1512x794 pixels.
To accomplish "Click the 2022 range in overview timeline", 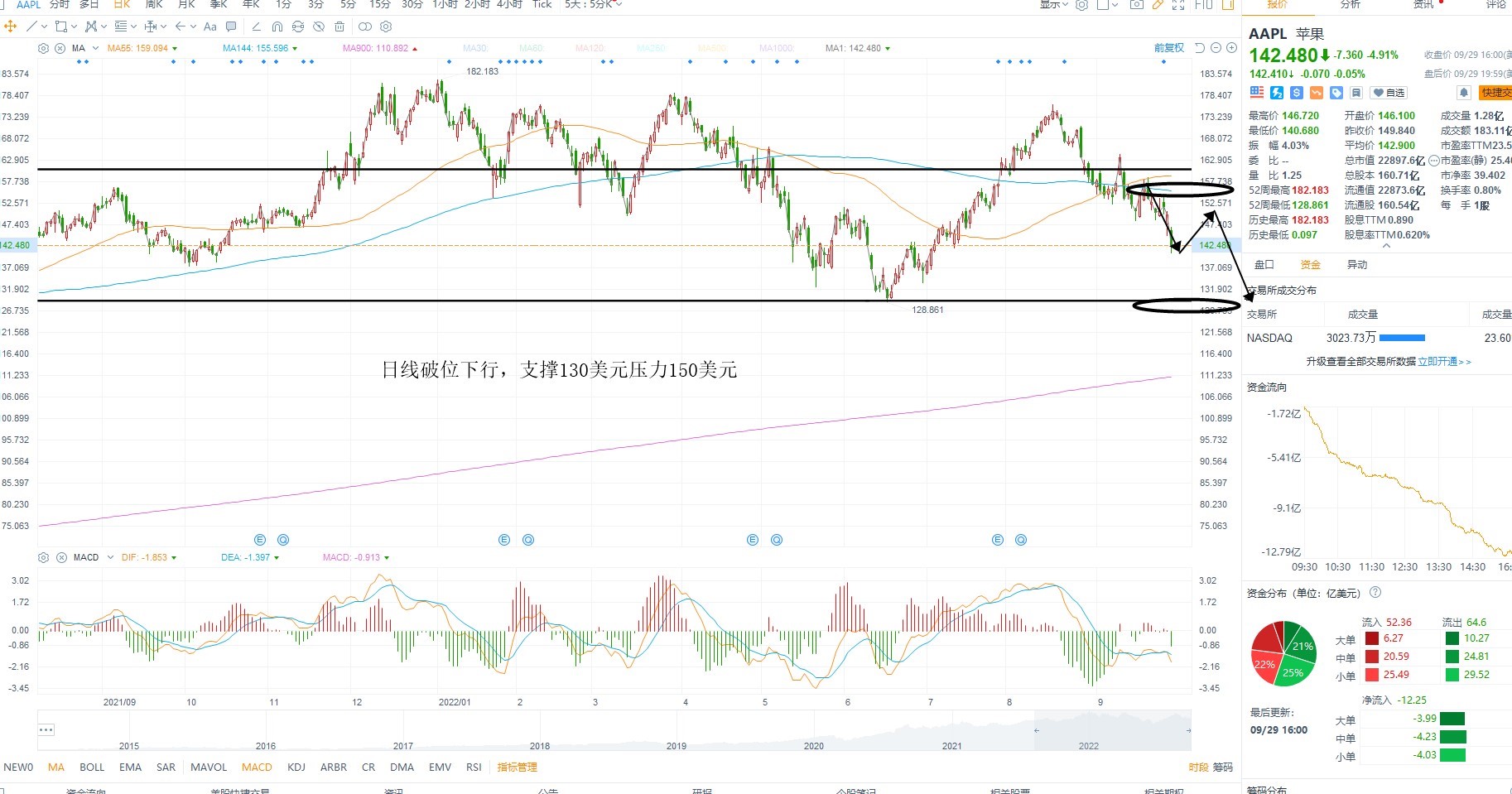I will click(x=1089, y=746).
